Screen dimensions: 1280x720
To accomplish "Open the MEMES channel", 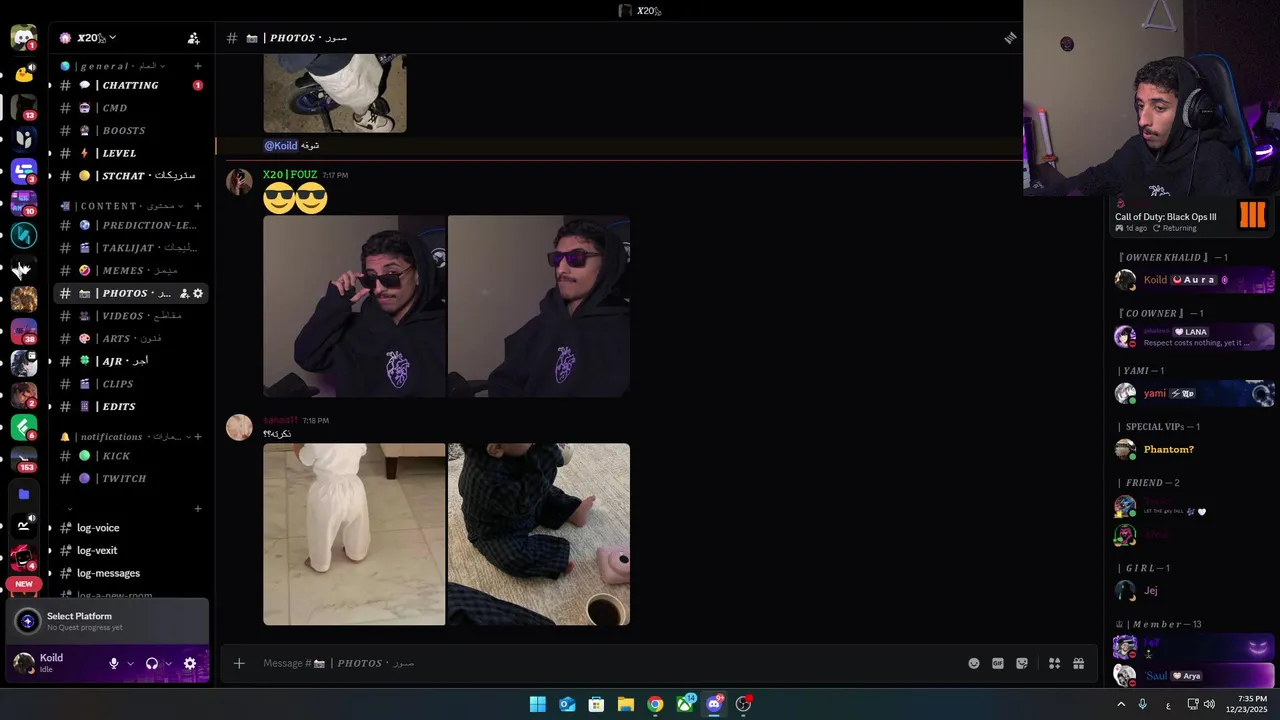I will pos(130,270).
